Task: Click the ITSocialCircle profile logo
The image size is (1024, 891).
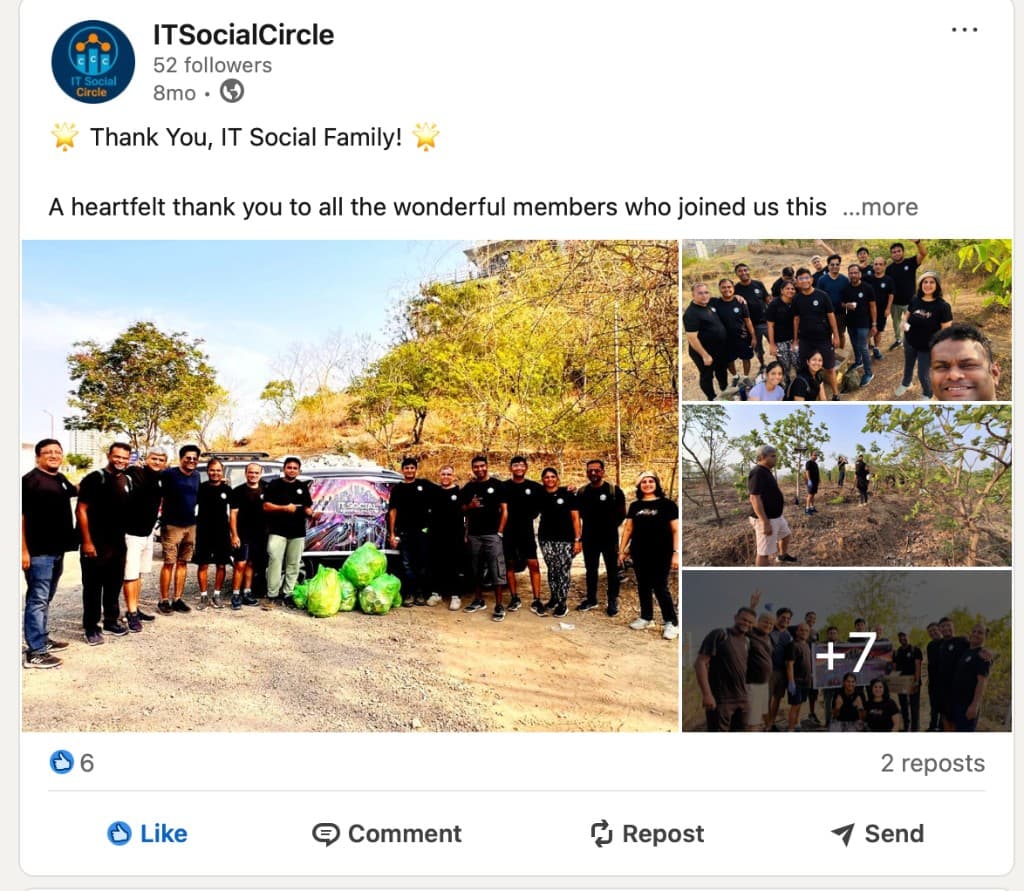Action: click(x=93, y=62)
